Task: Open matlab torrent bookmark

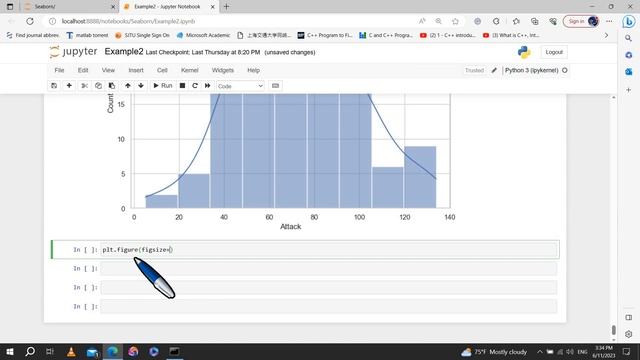Action: [87, 36]
